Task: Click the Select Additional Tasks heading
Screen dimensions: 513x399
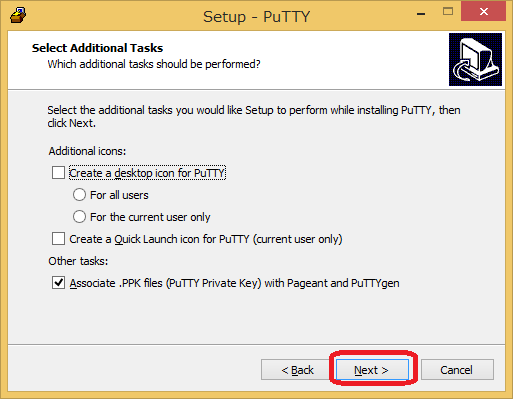Action: 97,48
